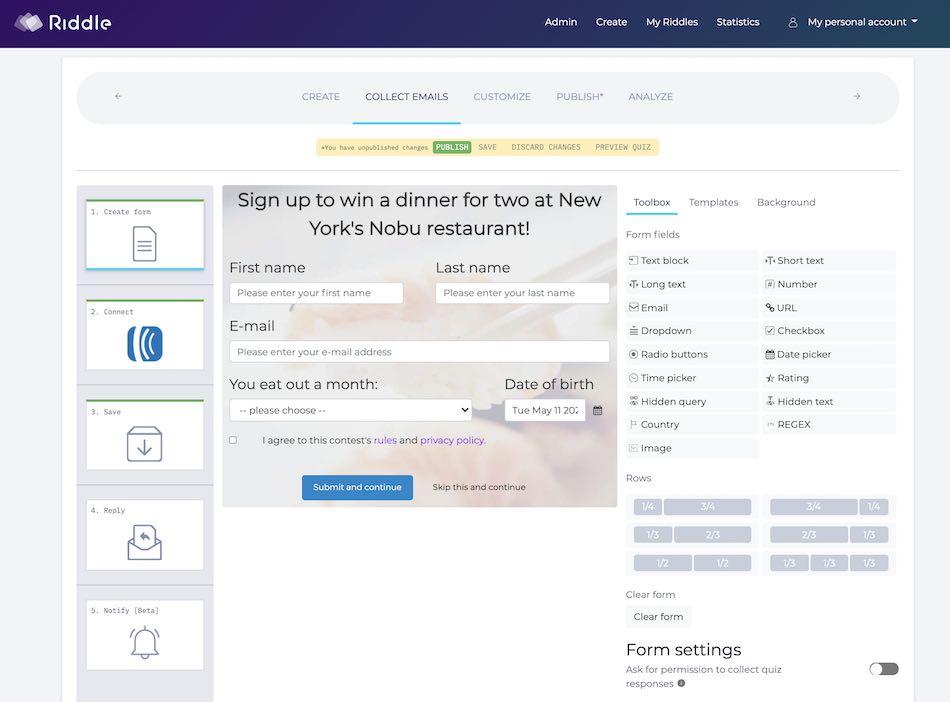Viewport: 950px width, 702px height.
Task: Add a Radio buttons field
Action: pos(692,354)
